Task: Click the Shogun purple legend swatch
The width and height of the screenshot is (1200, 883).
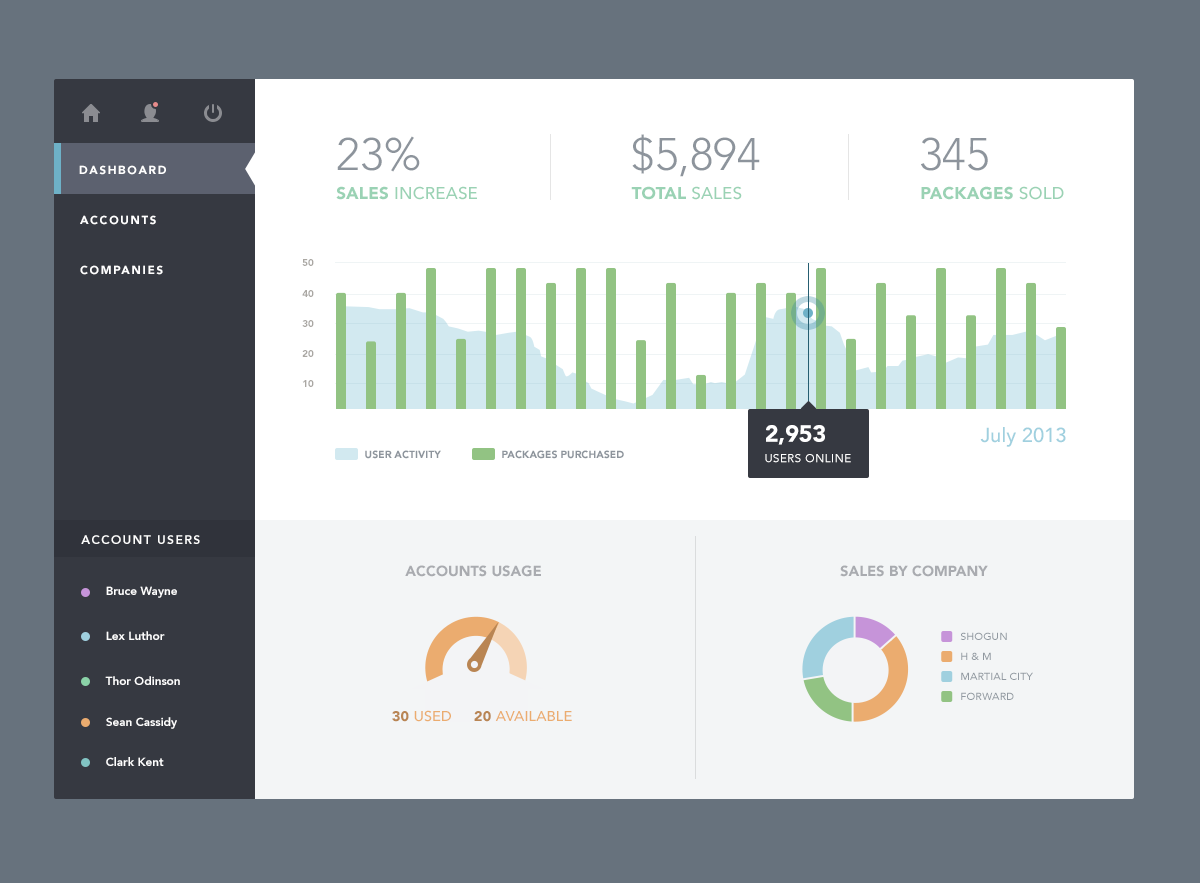Action: click(x=947, y=636)
